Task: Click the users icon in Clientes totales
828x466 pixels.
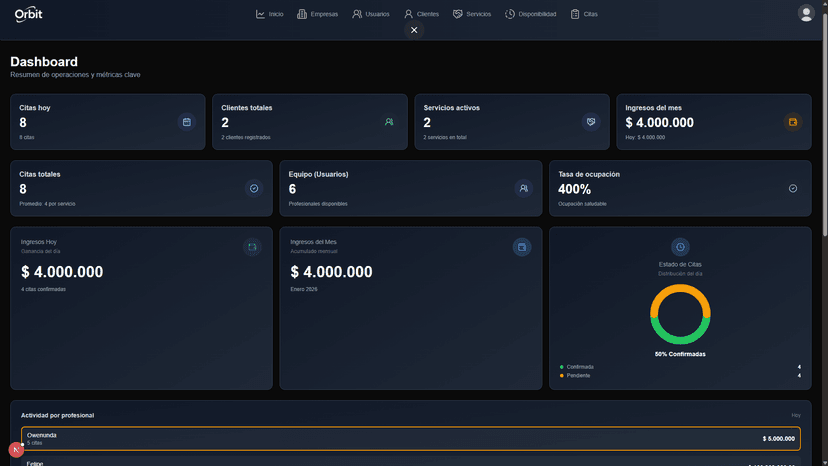Action: click(389, 122)
